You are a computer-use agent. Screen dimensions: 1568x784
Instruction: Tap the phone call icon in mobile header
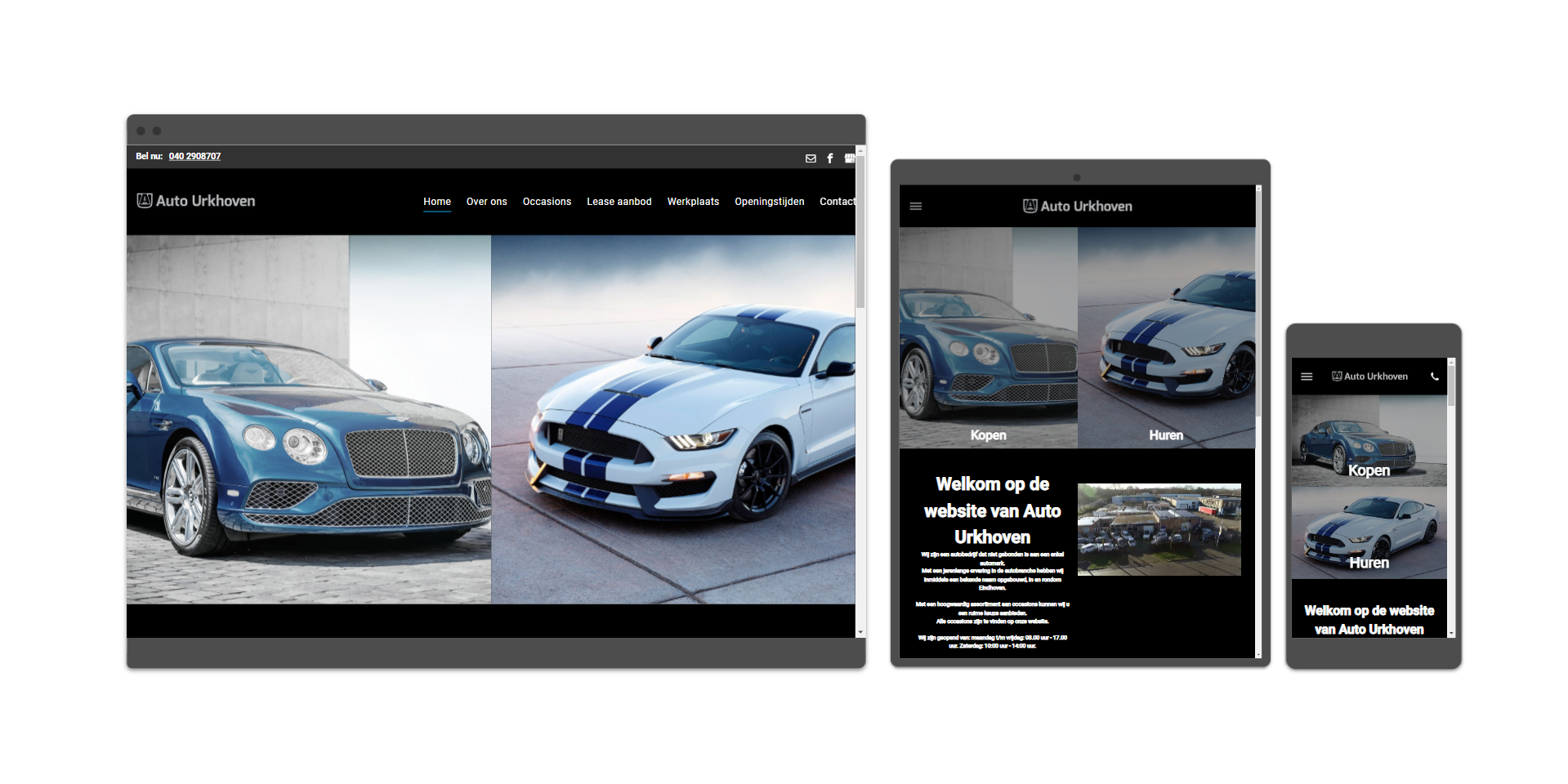point(1435,376)
